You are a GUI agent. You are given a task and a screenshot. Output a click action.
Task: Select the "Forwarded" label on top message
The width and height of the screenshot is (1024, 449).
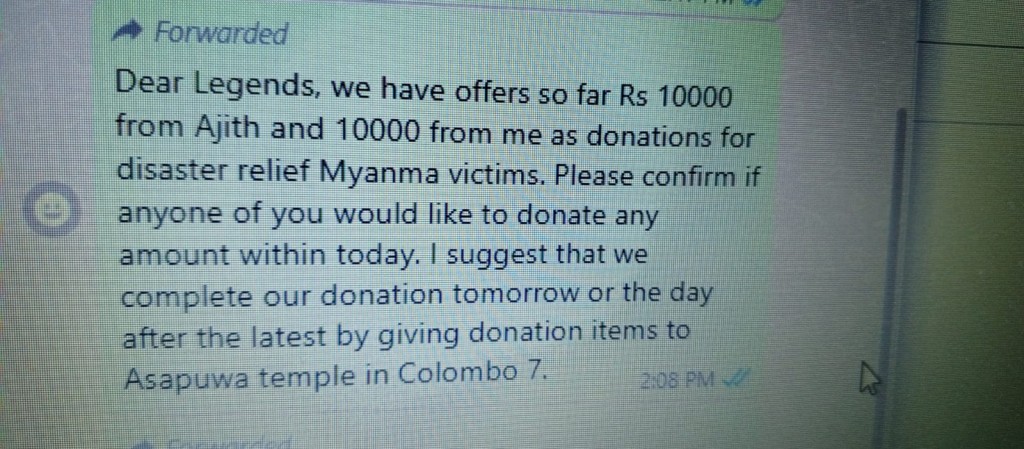(221, 33)
